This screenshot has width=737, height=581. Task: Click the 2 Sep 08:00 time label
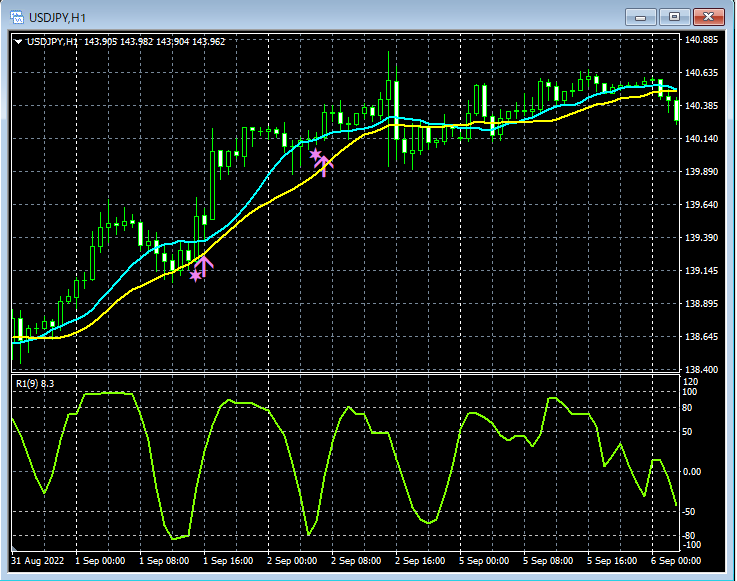click(x=356, y=561)
